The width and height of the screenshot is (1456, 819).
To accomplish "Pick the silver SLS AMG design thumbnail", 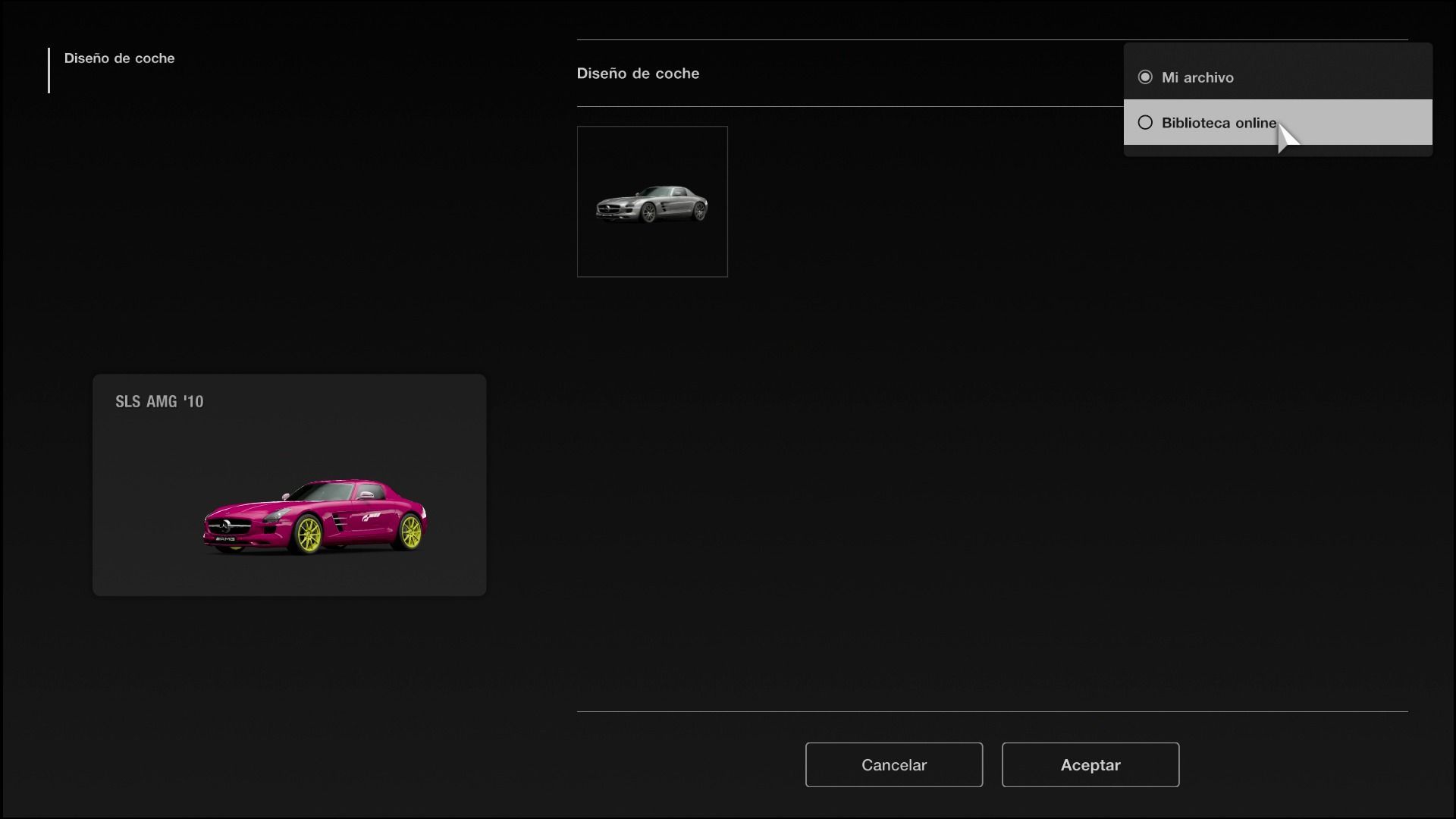I will pyautogui.click(x=652, y=202).
